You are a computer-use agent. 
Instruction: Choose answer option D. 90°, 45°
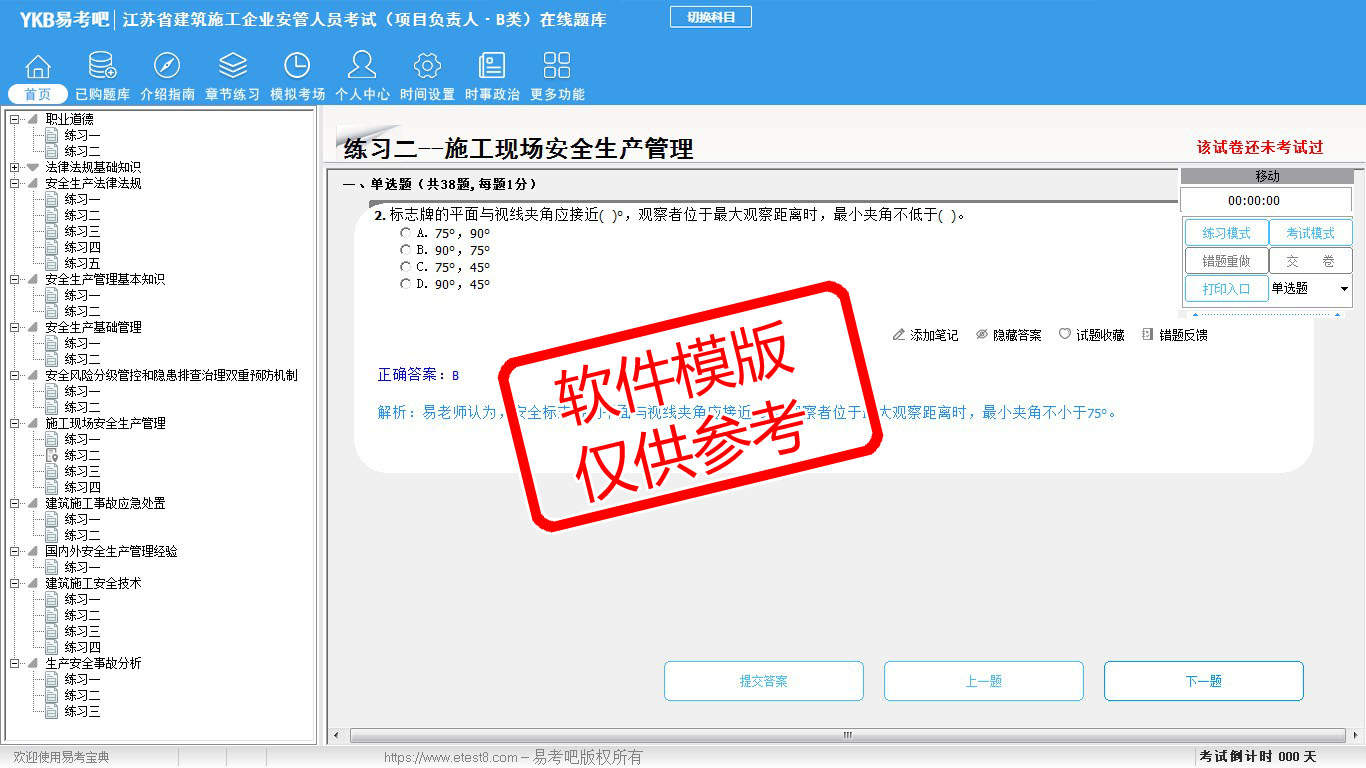pos(405,284)
